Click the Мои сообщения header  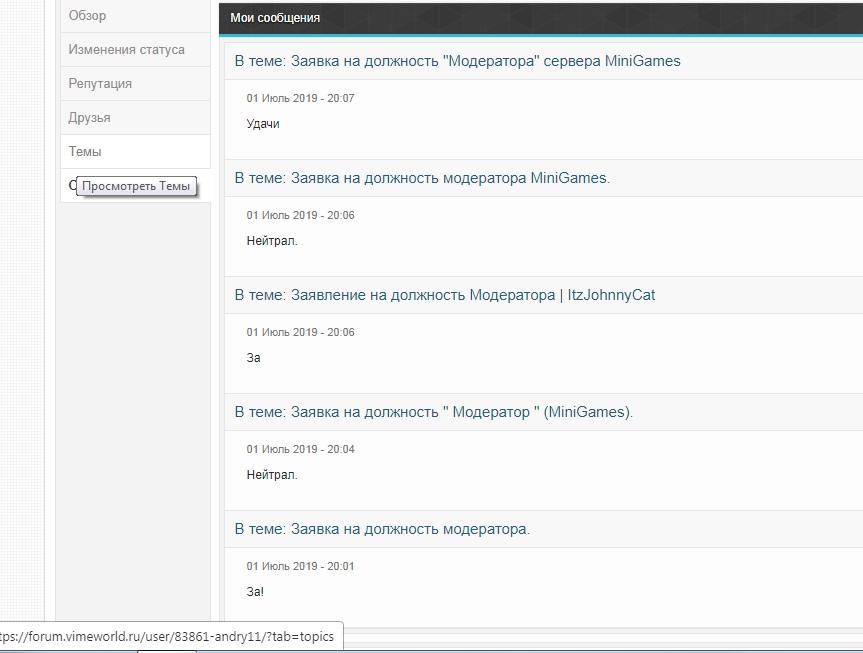pos(275,18)
